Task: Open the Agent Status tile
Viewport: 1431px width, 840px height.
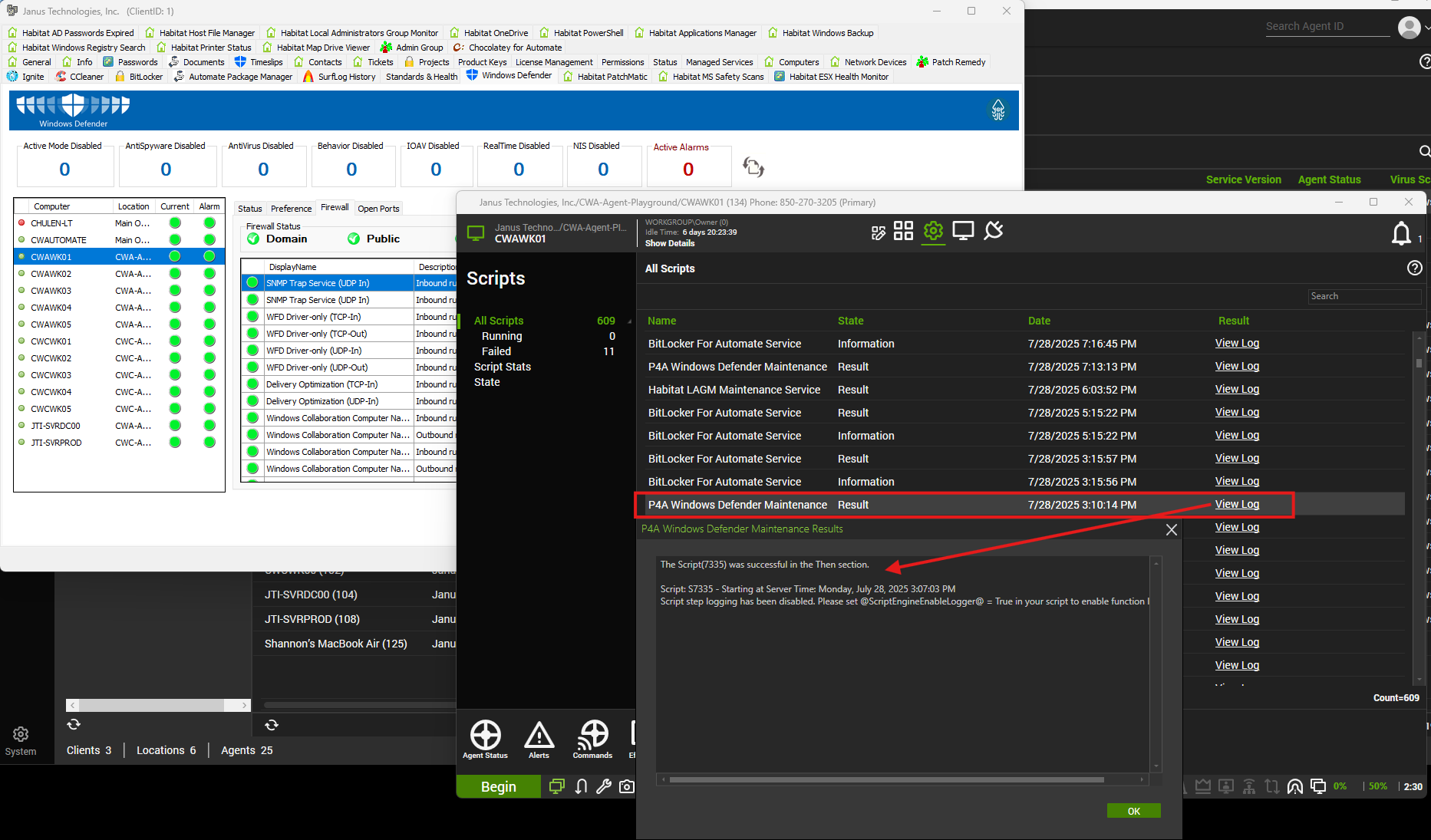Action: tap(485, 739)
